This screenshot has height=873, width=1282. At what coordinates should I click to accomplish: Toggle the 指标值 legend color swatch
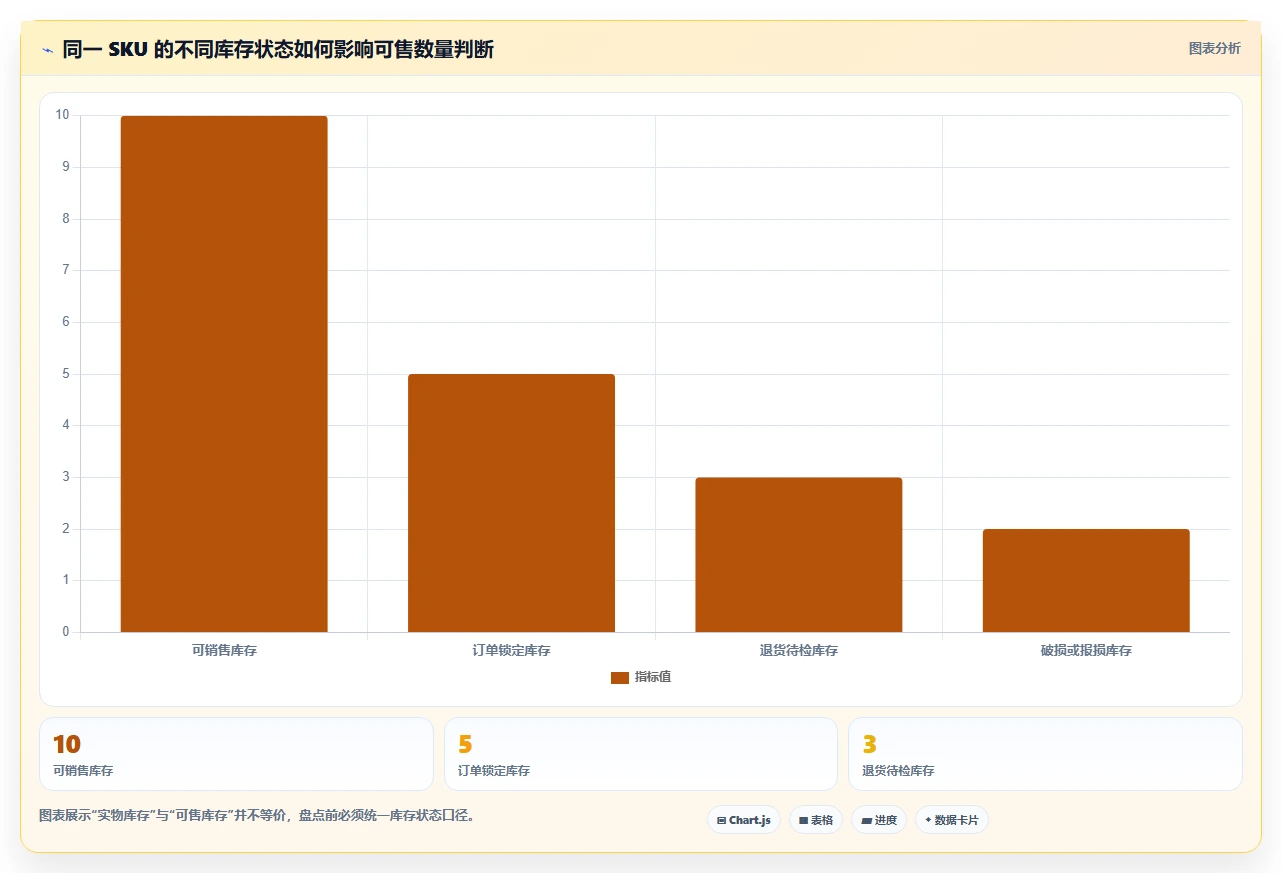(620, 678)
